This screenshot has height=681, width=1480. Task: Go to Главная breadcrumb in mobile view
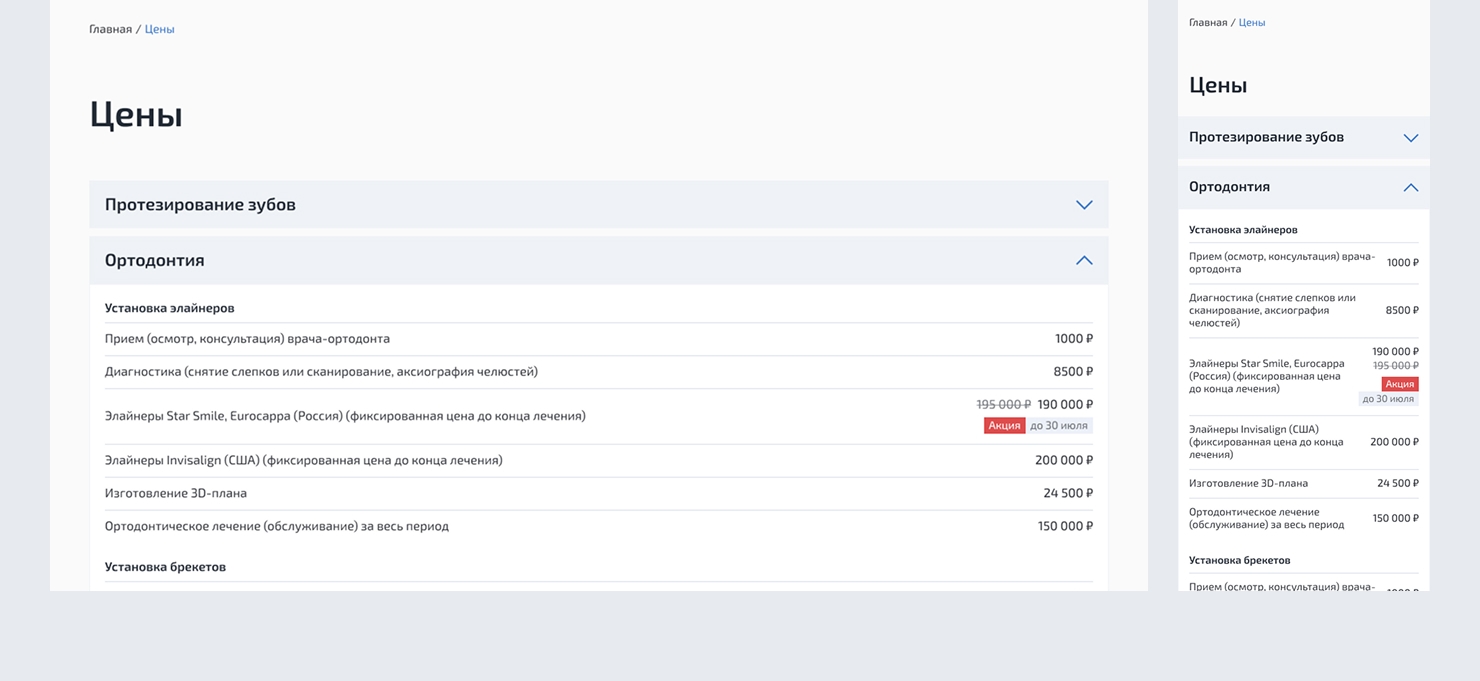1208,22
